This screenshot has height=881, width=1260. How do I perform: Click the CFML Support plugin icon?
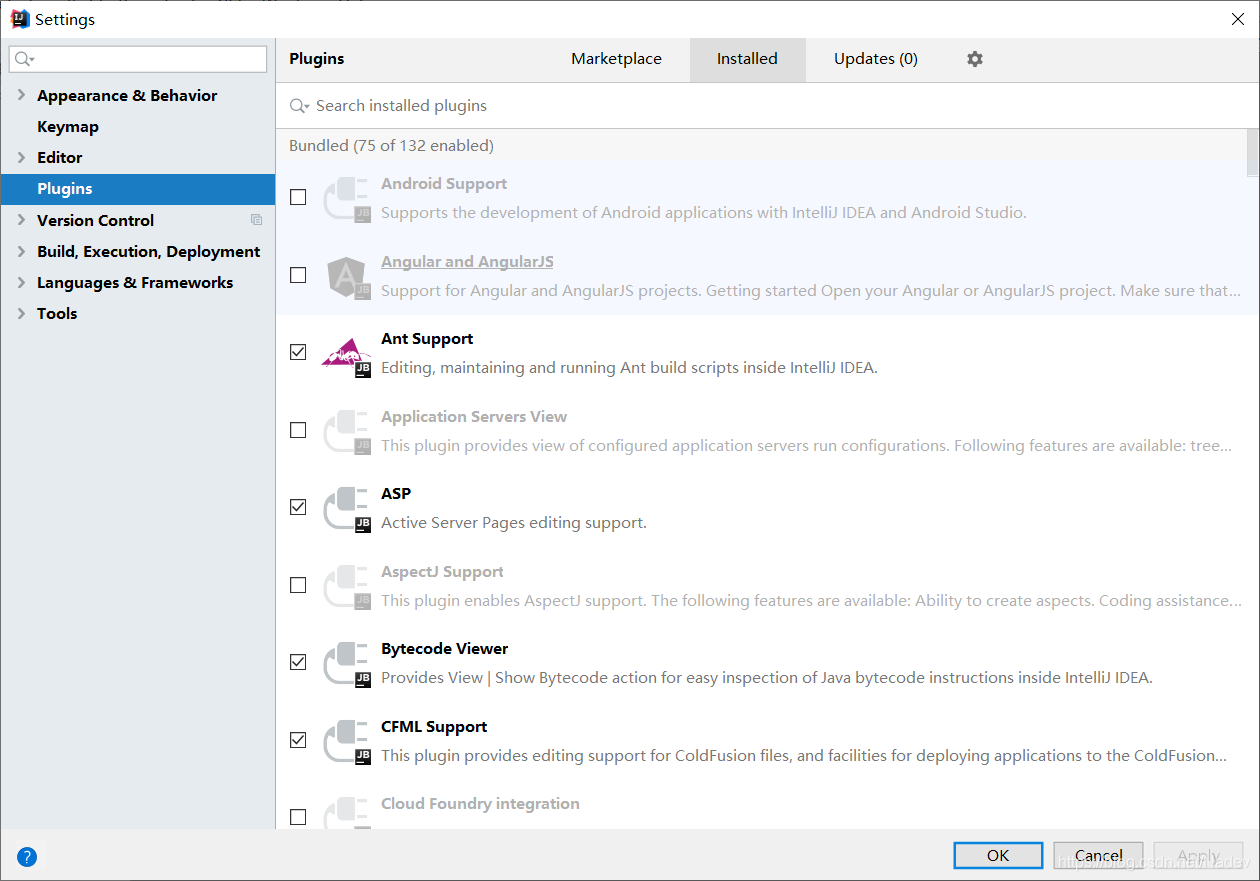347,741
